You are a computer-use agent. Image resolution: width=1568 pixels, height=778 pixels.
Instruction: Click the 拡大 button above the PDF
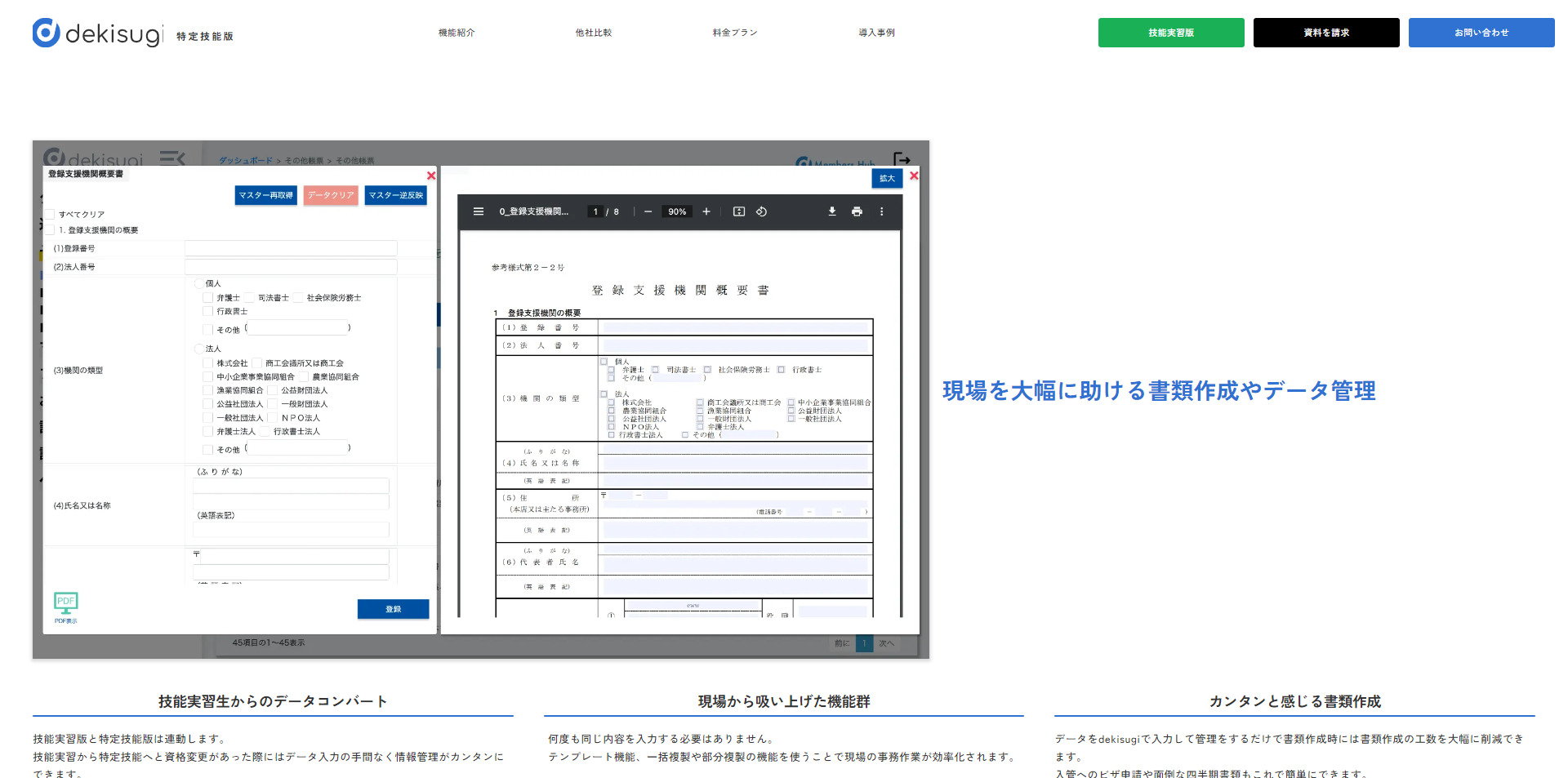pos(887,178)
